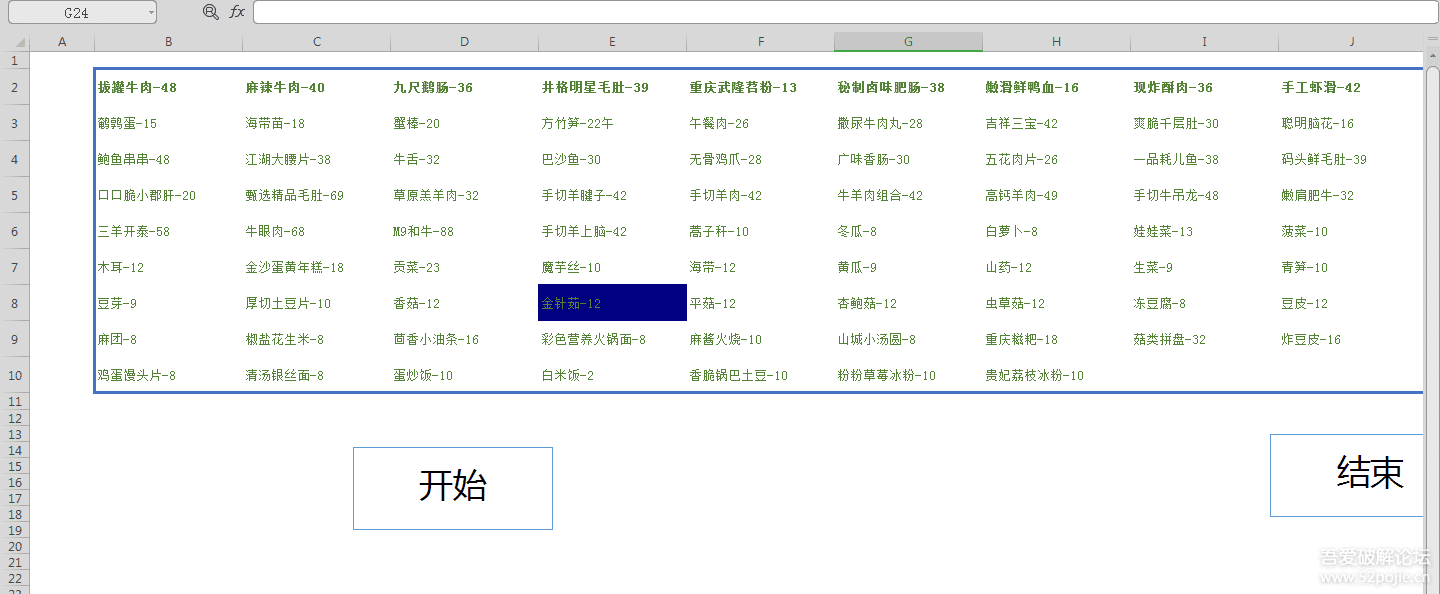Click the vertical scrollbar up arrow

click(1432, 57)
